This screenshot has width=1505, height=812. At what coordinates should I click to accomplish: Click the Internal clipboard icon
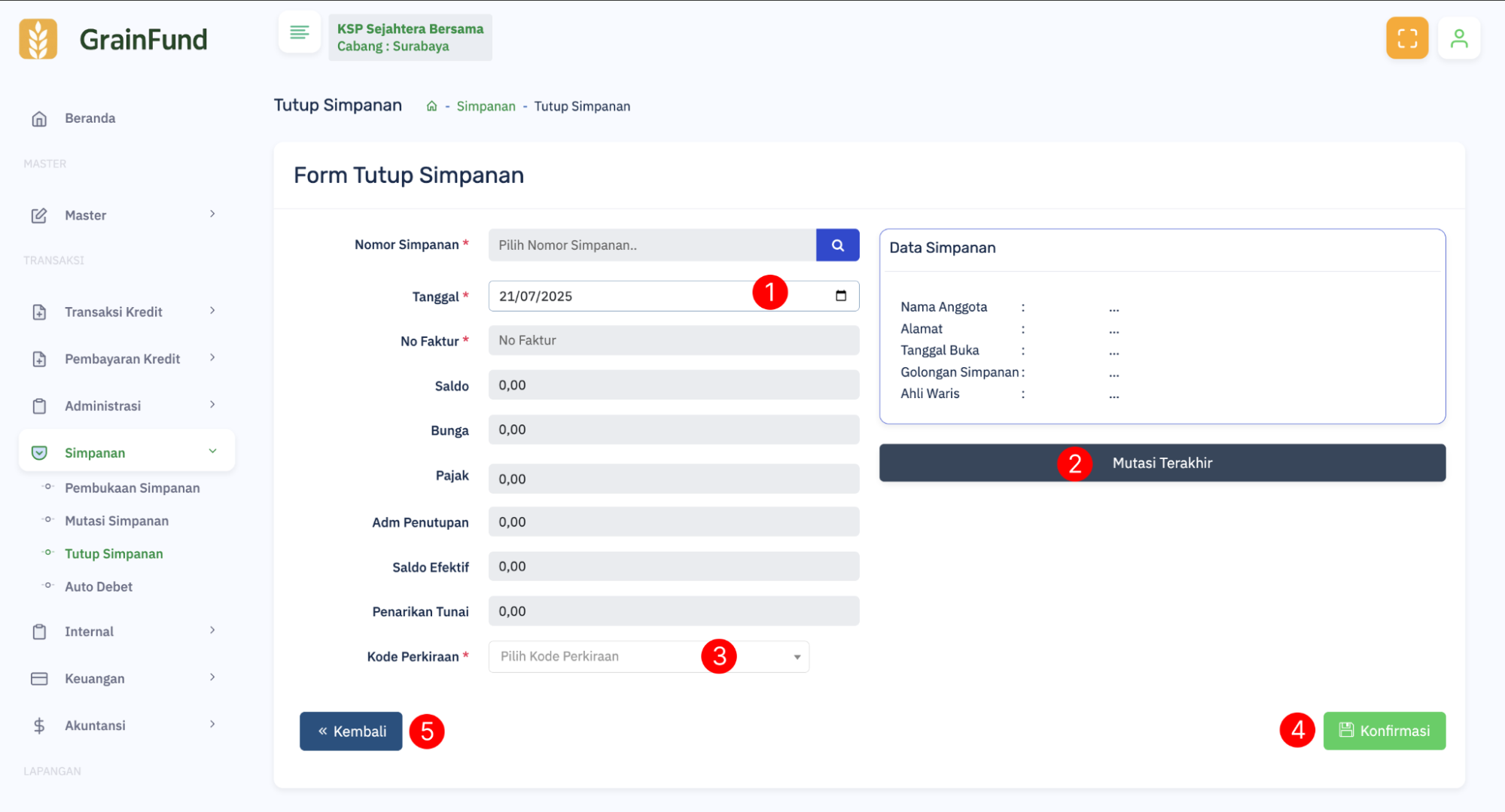(39, 631)
